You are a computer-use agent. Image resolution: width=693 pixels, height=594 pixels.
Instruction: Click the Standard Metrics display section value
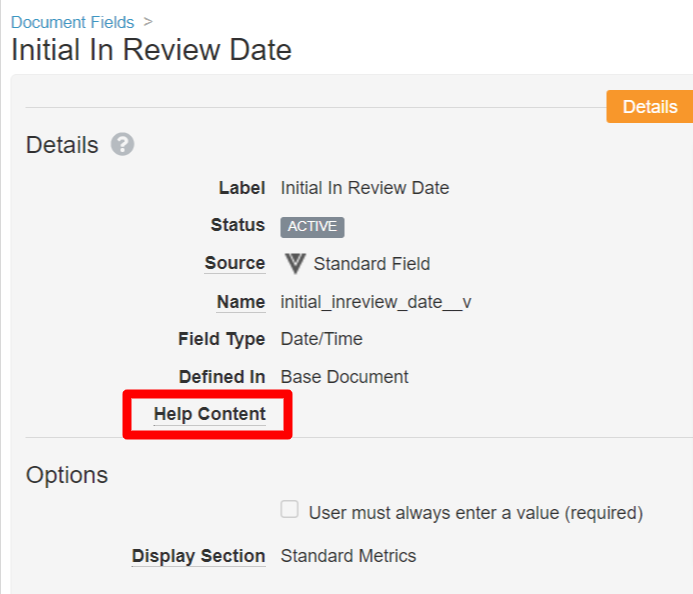point(348,556)
